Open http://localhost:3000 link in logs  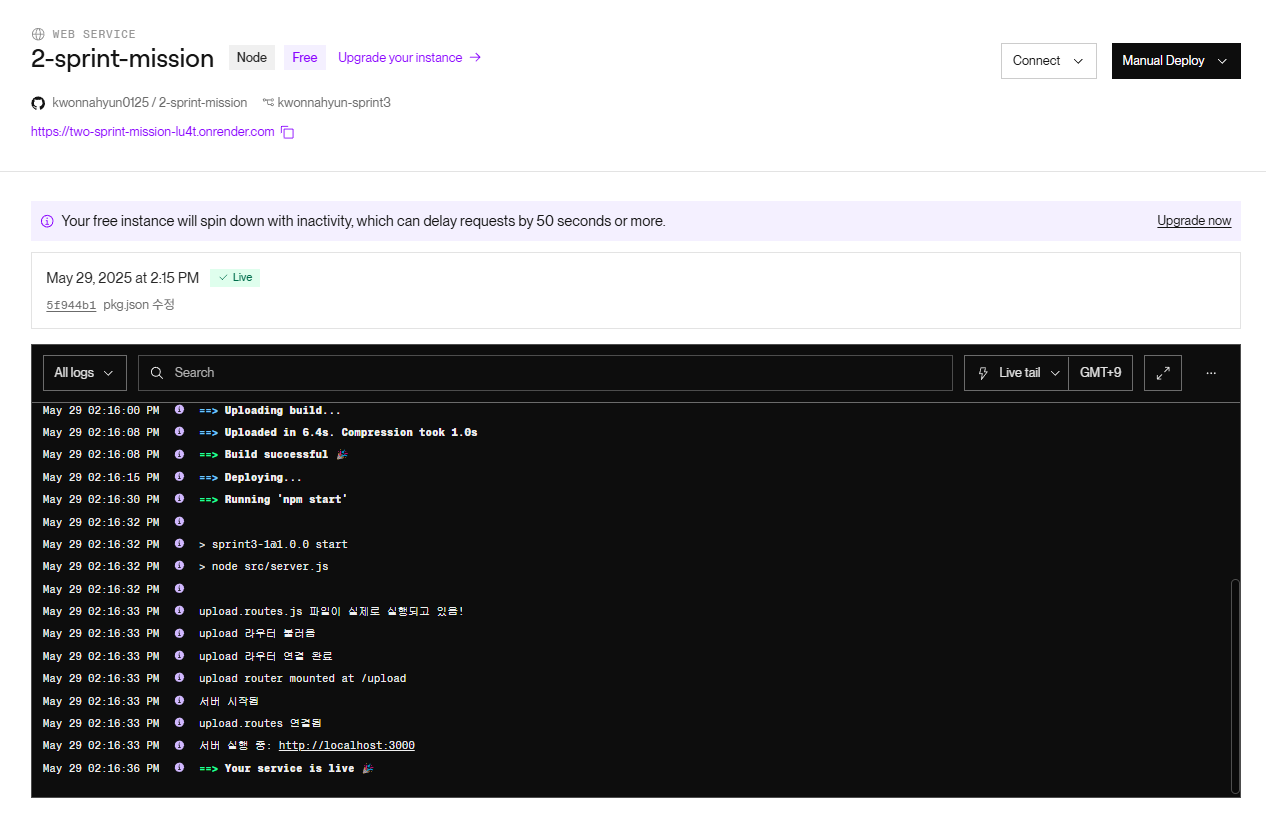tap(346, 745)
